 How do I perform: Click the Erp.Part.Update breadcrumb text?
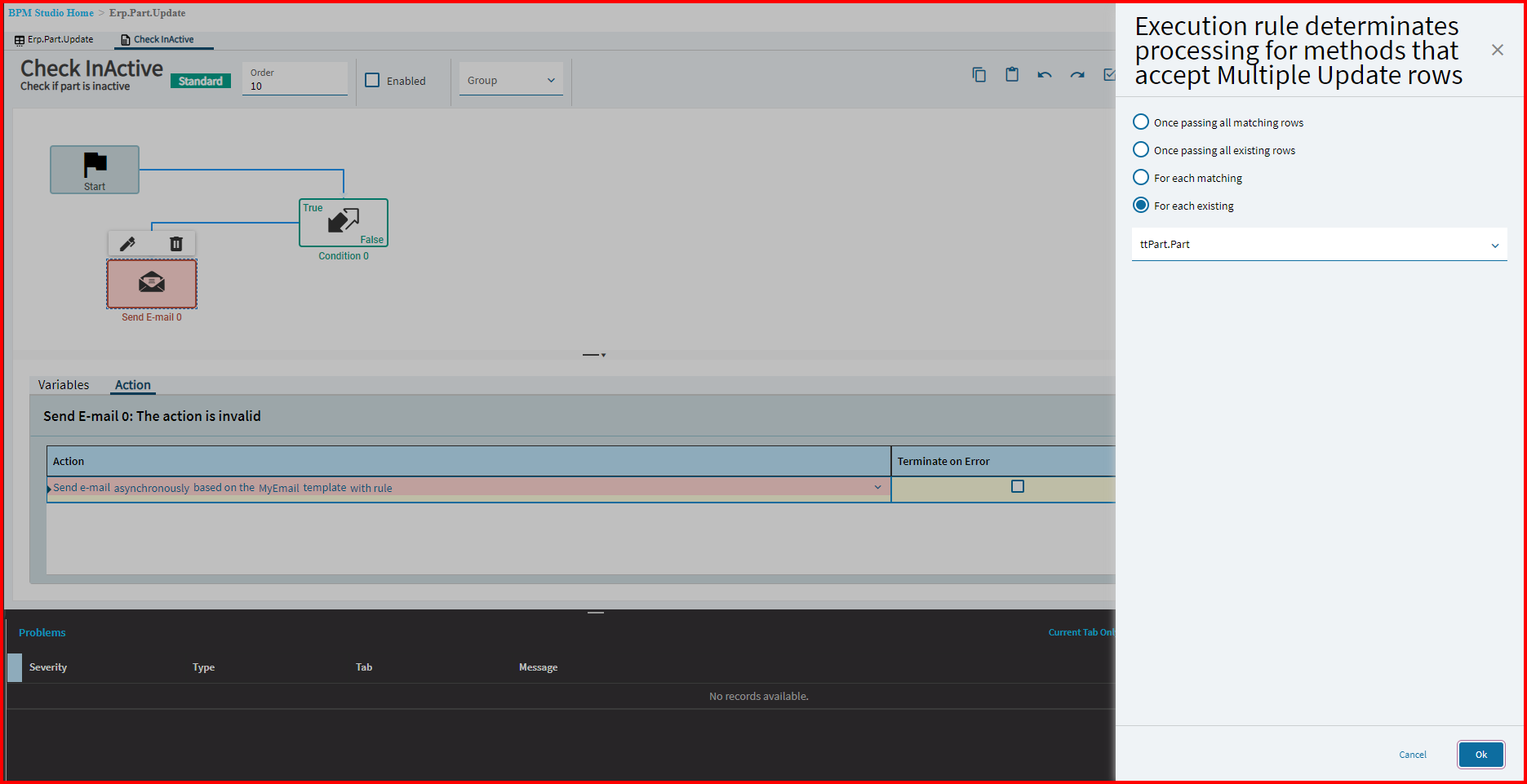pyautogui.click(x=147, y=13)
